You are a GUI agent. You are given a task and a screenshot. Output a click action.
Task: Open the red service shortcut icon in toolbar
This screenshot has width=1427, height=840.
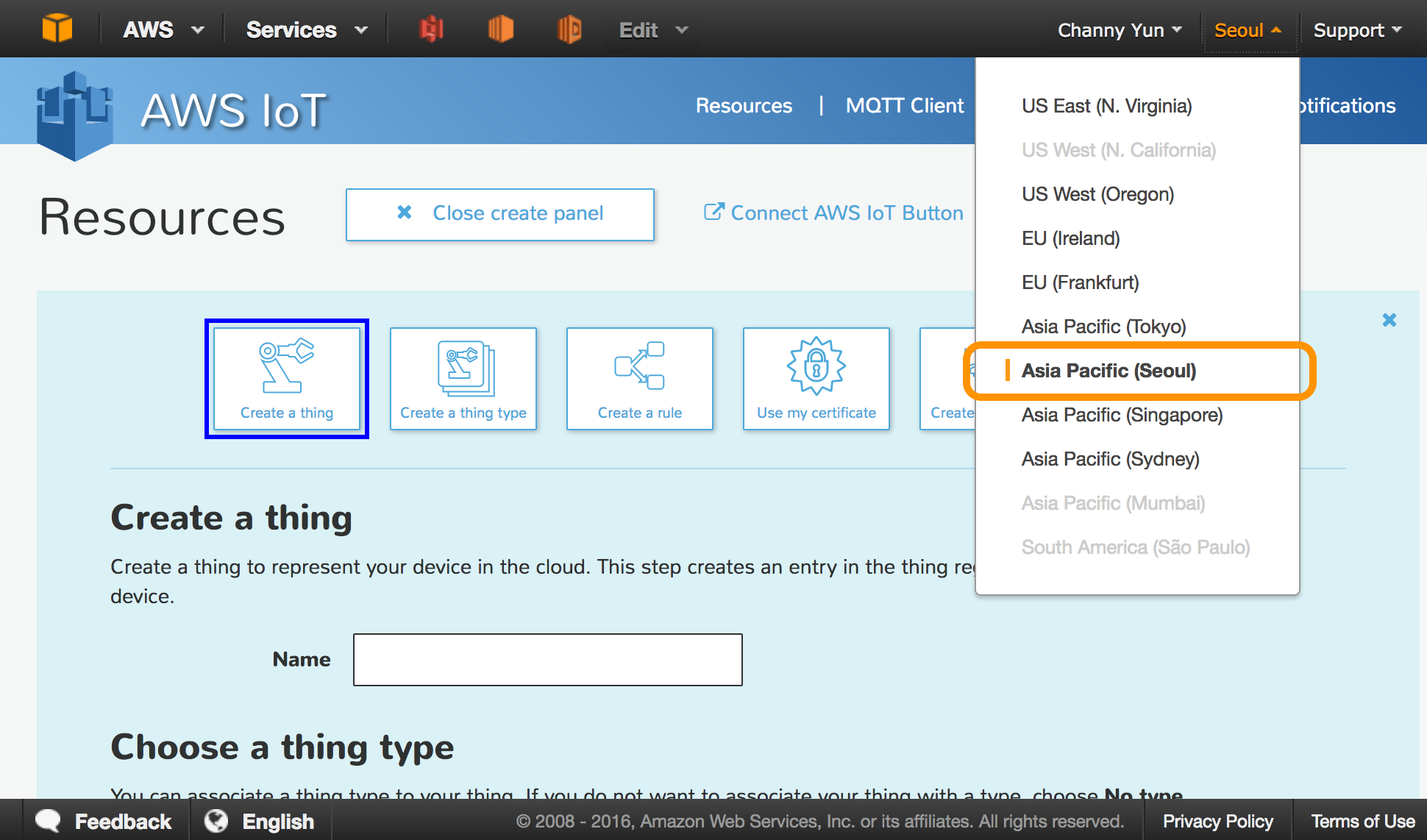(x=432, y=29)
